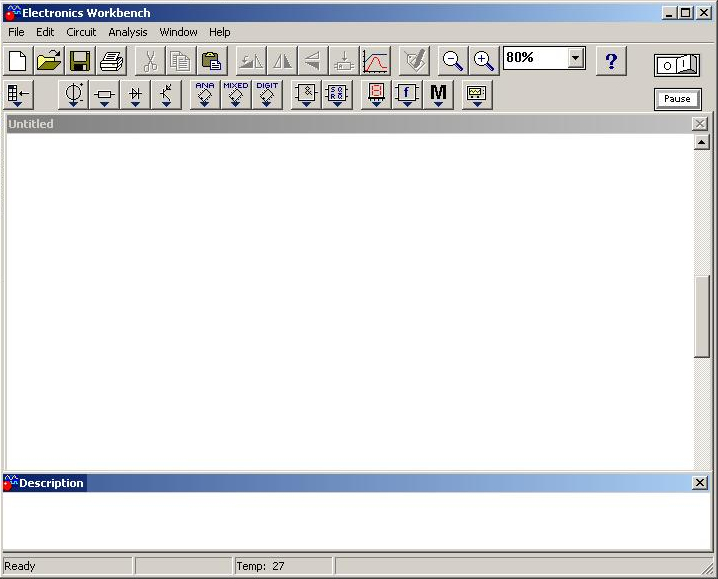Viewport: 718px width, 579px height.
Task: Close the Description panel
Action: coord(699,483)
